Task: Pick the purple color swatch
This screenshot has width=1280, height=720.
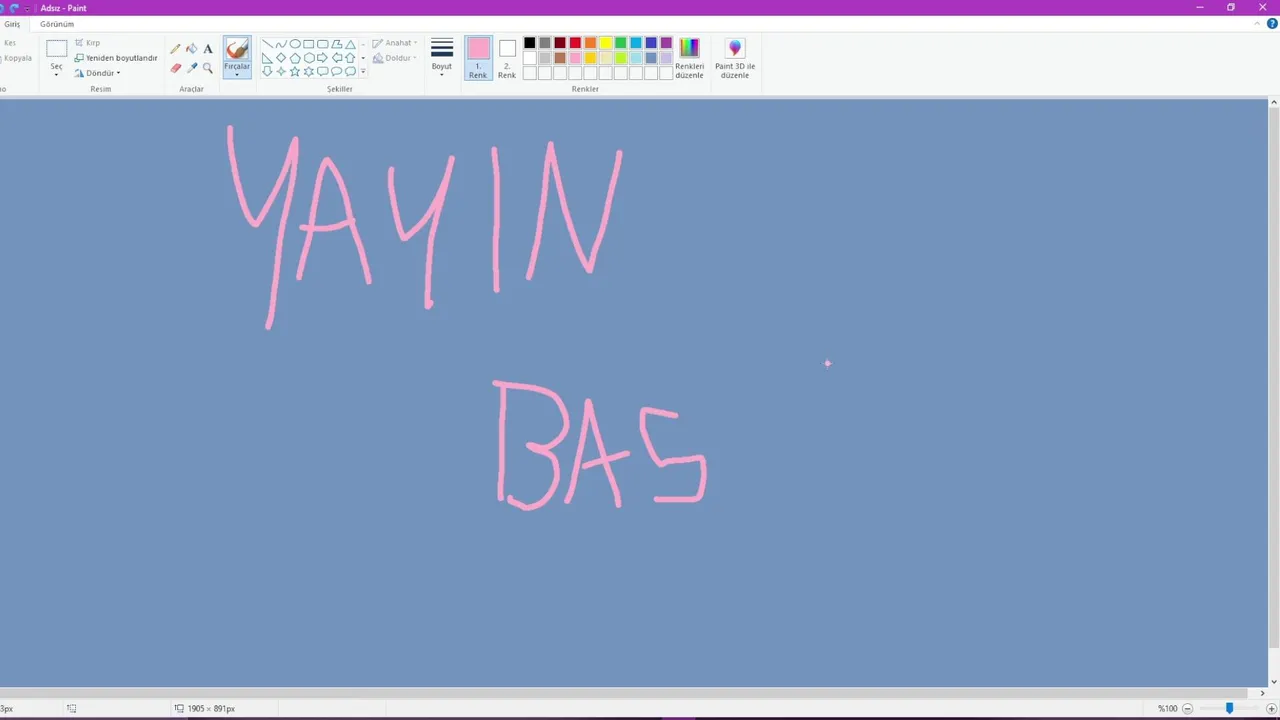Action: click(666, 43)
